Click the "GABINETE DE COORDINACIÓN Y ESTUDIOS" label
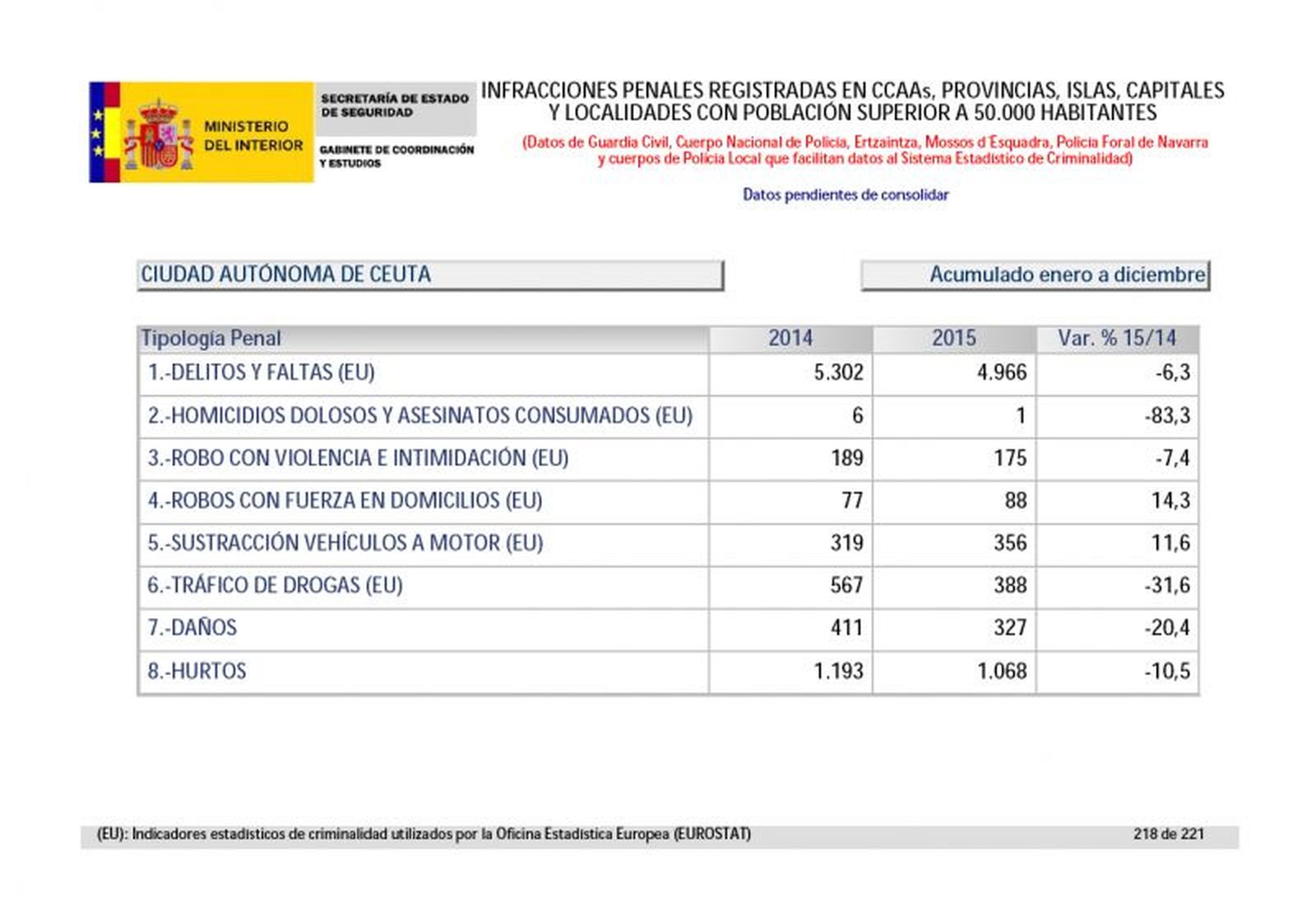 pos(396,156)
